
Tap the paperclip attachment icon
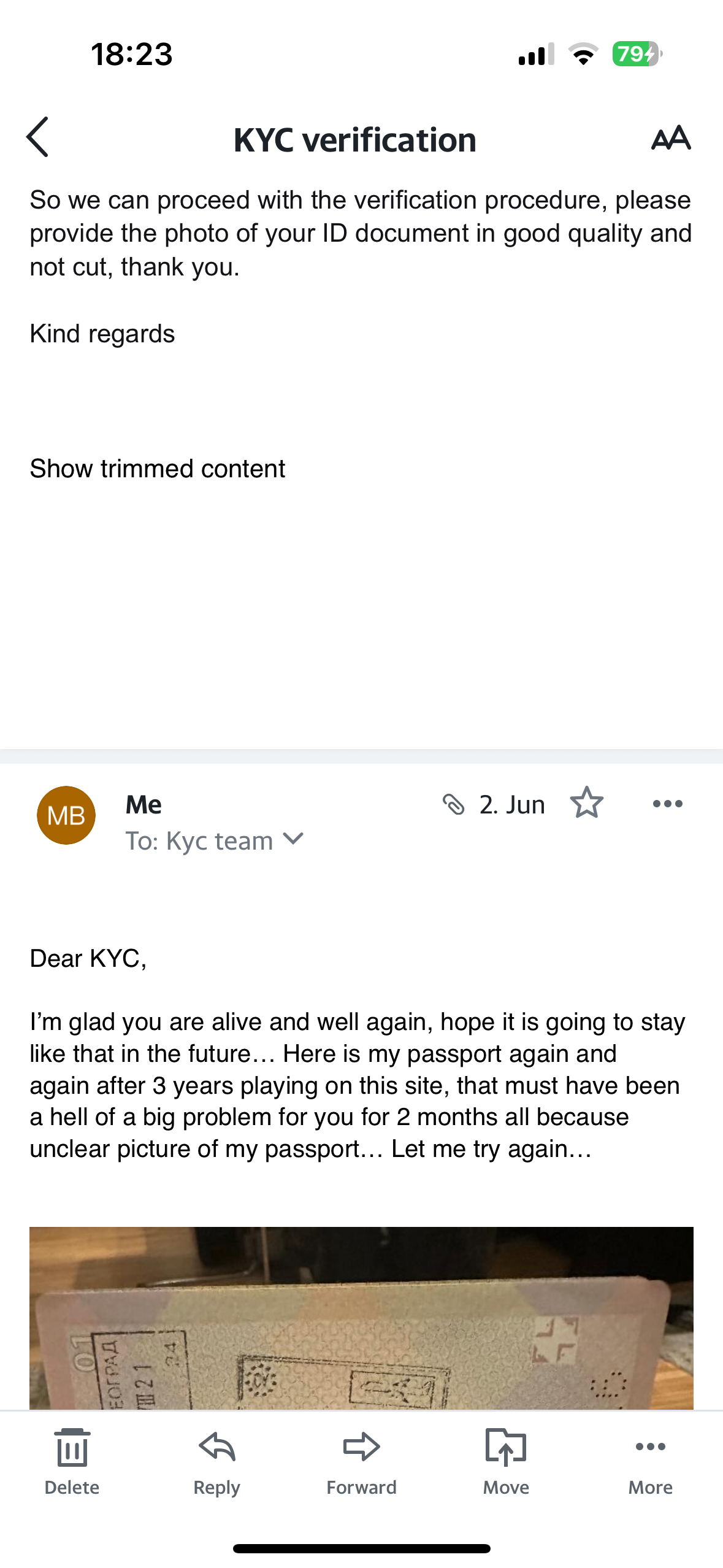pyautogui.click(x=453, y=804)
